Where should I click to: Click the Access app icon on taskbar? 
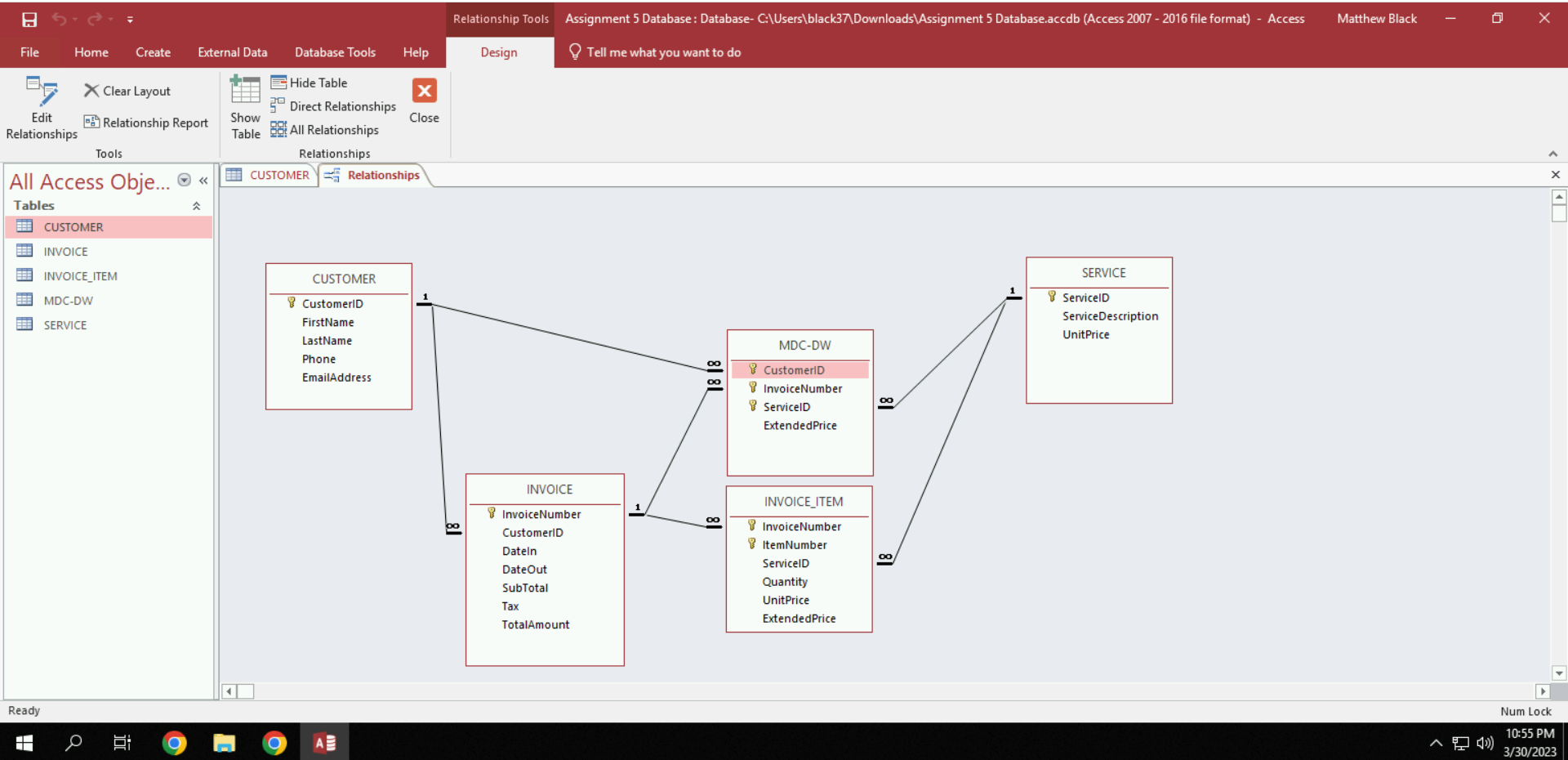coord(325,742)
